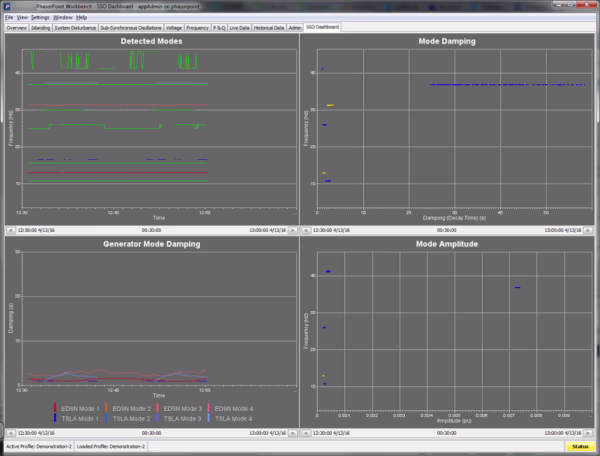Screen dimensions: 600x456
Task: Step Generator Mode Damping time range backward
Action: click(11, 433)
